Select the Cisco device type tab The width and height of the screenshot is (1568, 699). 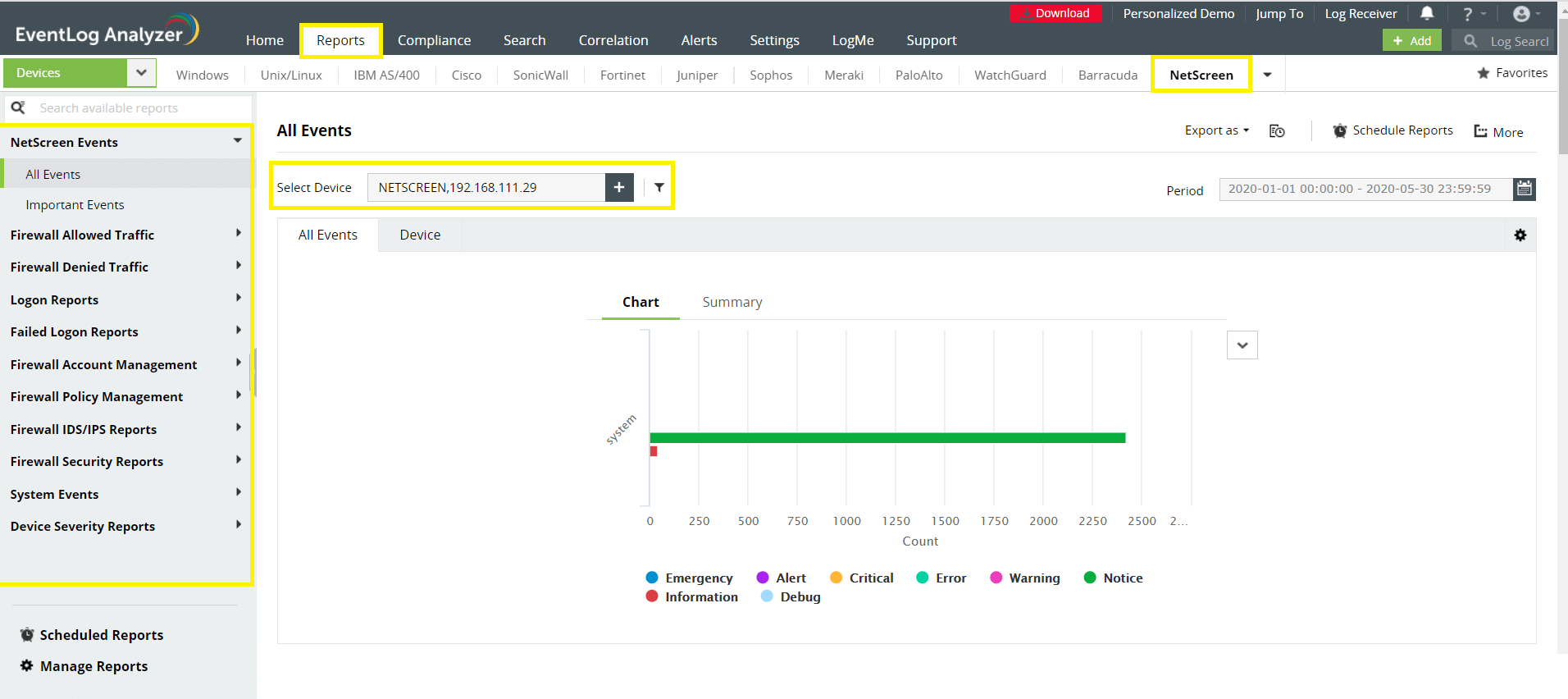tap(467, 75)
